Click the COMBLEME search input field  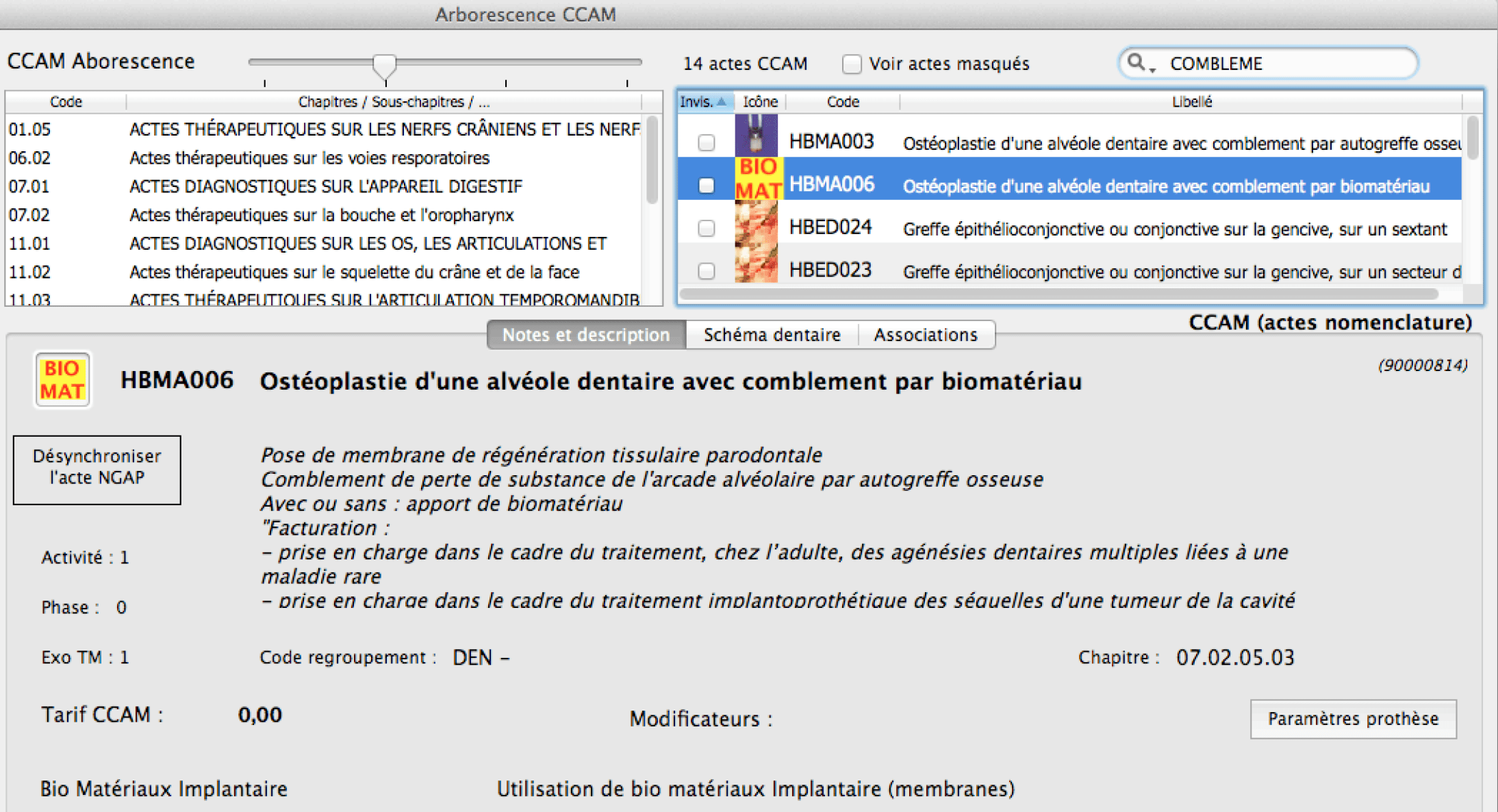(x=1280, y=64)
